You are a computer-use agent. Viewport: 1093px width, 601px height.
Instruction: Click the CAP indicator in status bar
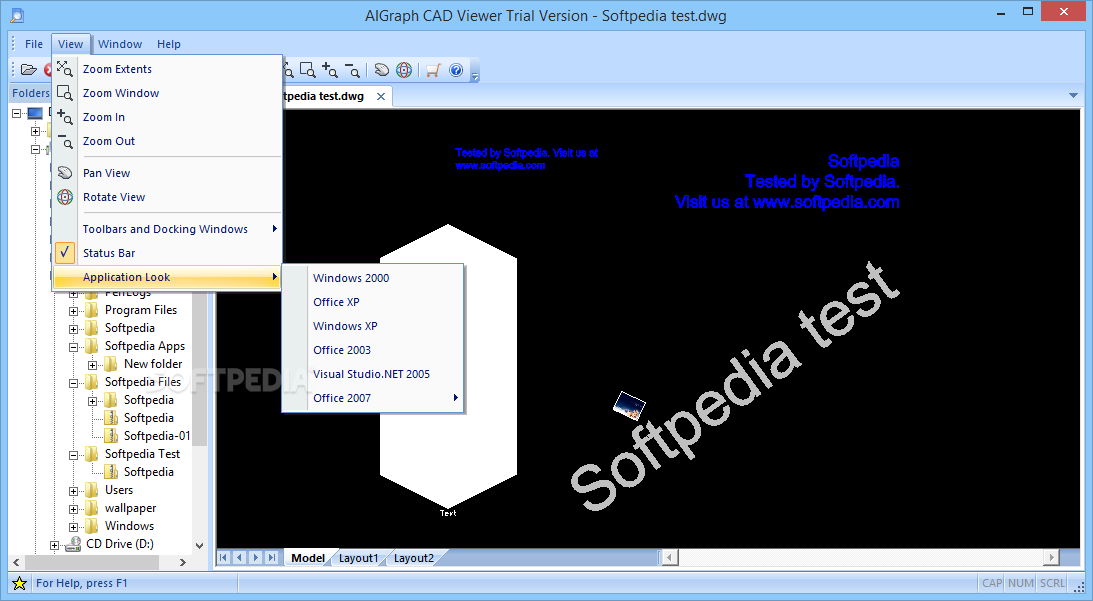pyautogui.click(x=992, y=583)
